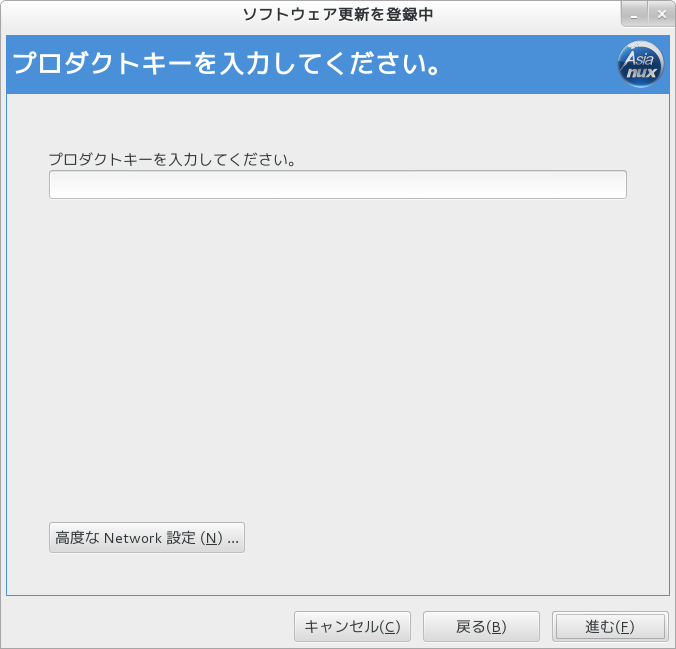This screenshot has height=649, width=676.
Task: Focus the product key text field
Action: click(x=337, y=185)
